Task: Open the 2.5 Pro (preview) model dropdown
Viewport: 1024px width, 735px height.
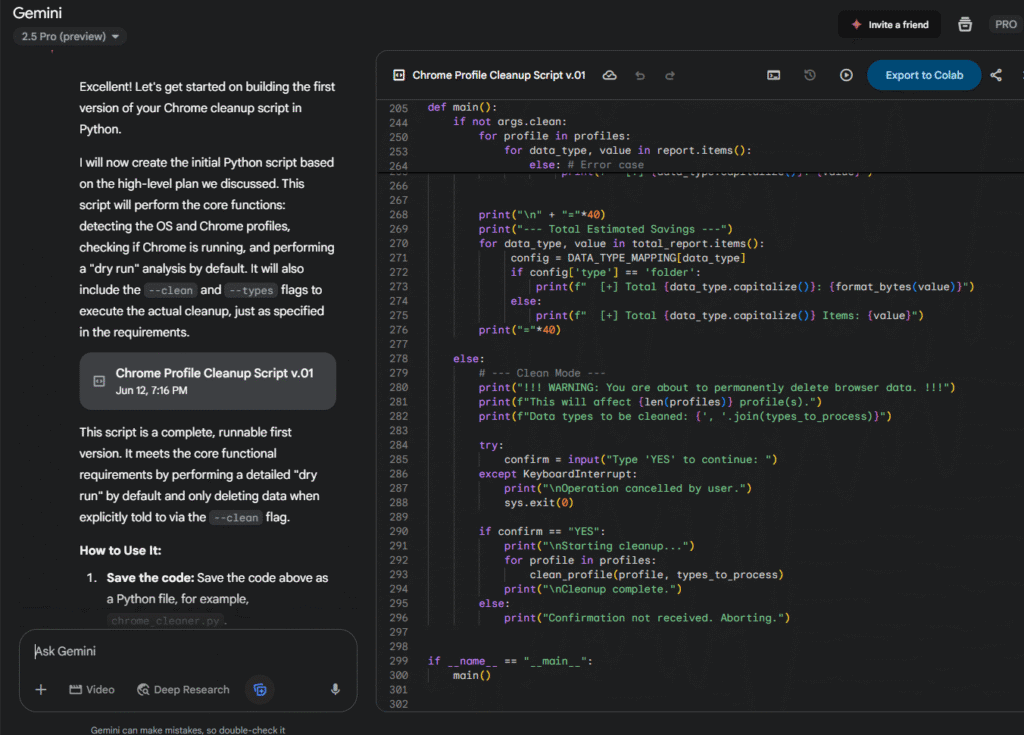Action: [x=70, y=37]
